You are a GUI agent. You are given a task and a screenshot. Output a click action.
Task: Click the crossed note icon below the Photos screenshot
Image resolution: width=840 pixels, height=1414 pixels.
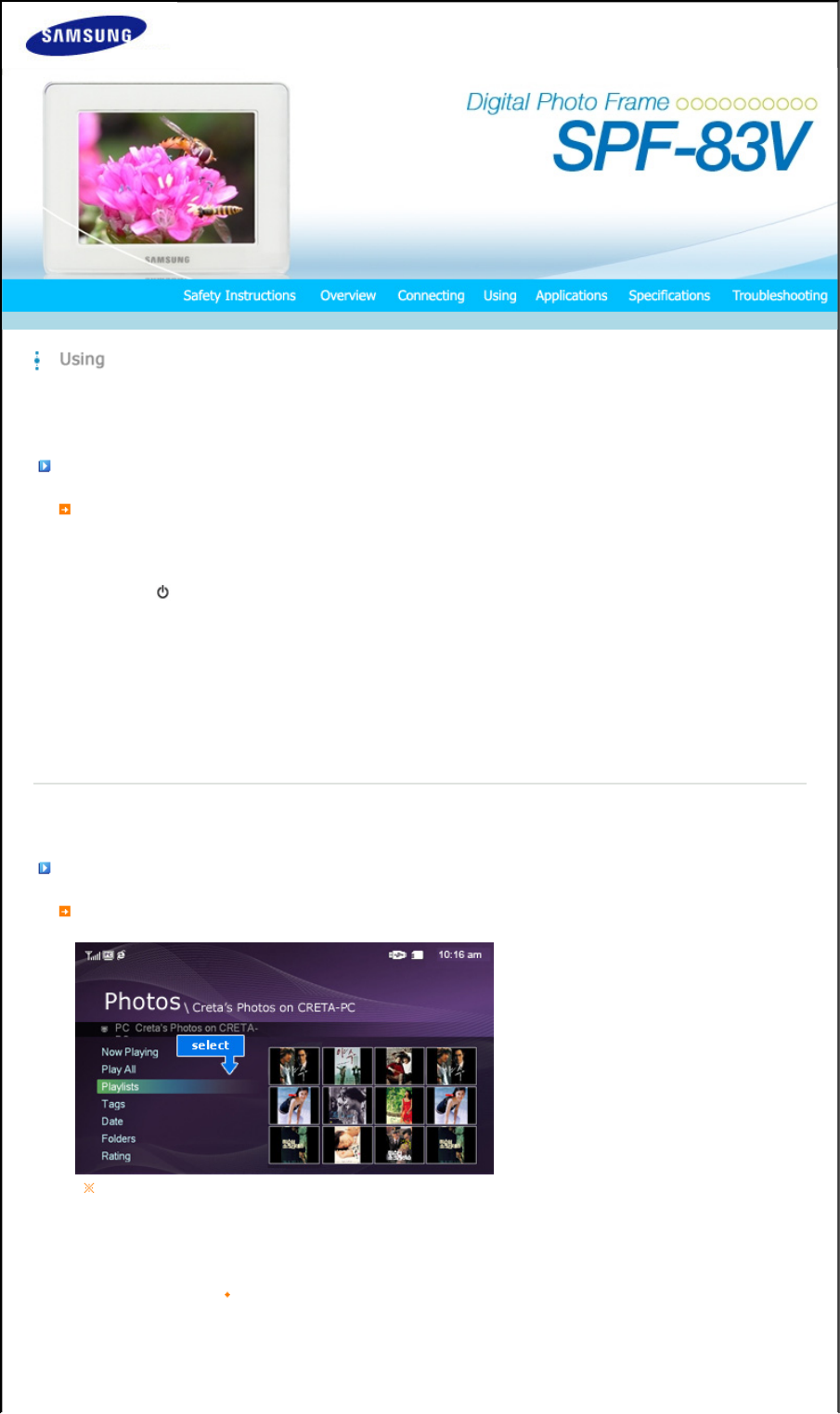pyautogui.click(x=89, y=1187)
